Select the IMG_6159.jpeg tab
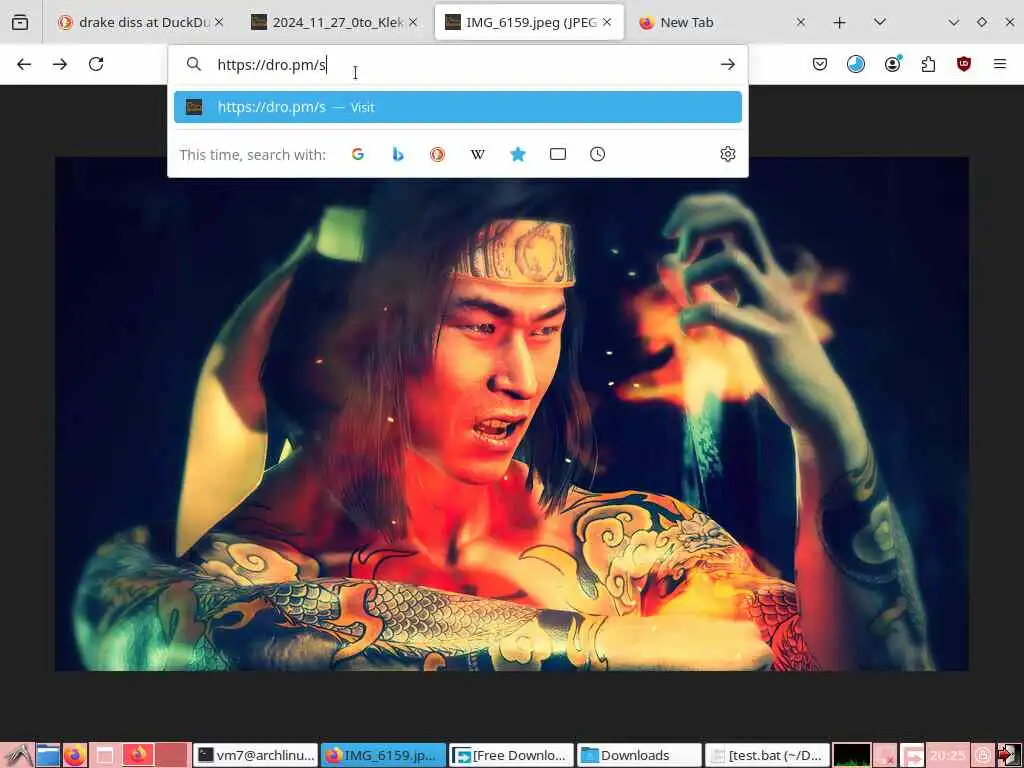Screen dimensions: 1024x768 tap(529, 22)
